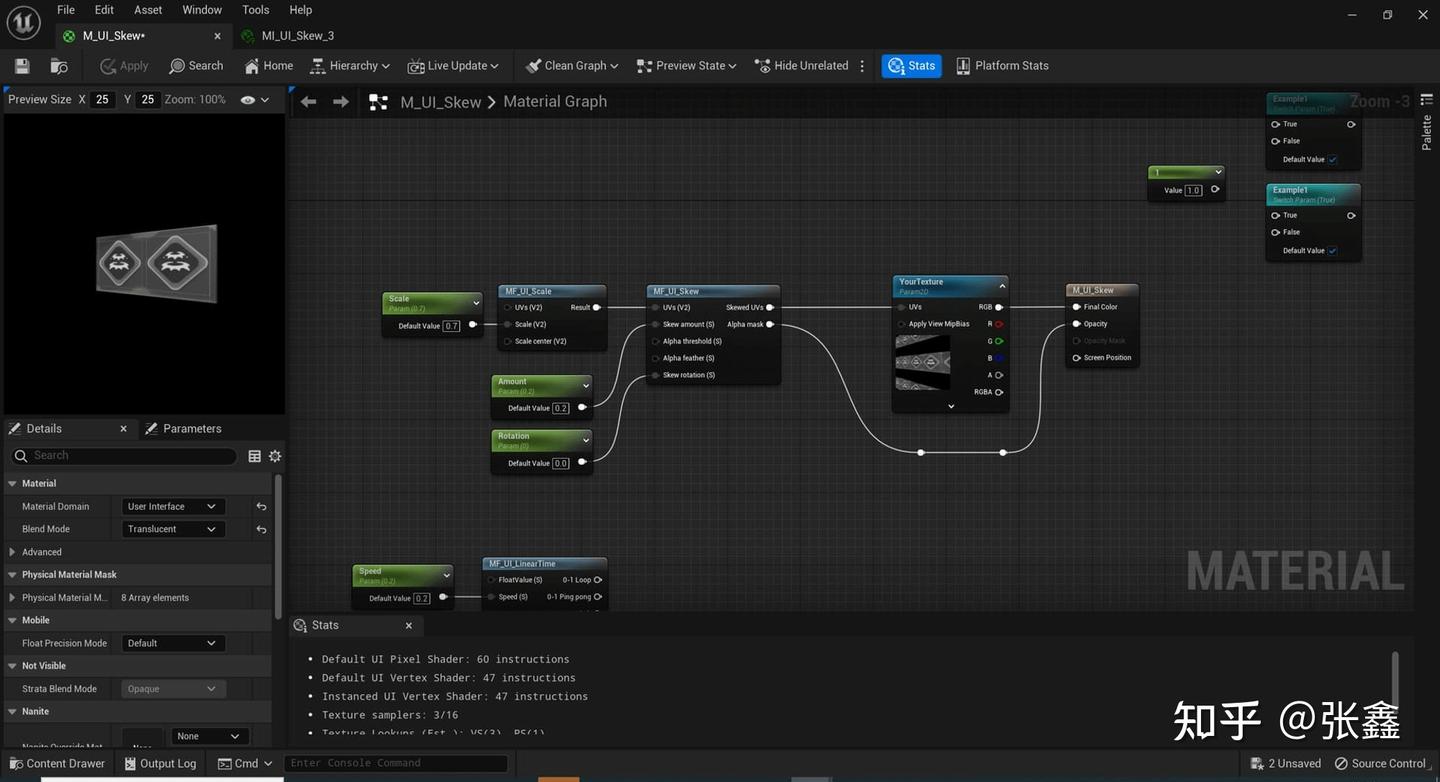Click the Browse to asset icon
Viewport: 1440px width, 782px height.
coord(59,66)
